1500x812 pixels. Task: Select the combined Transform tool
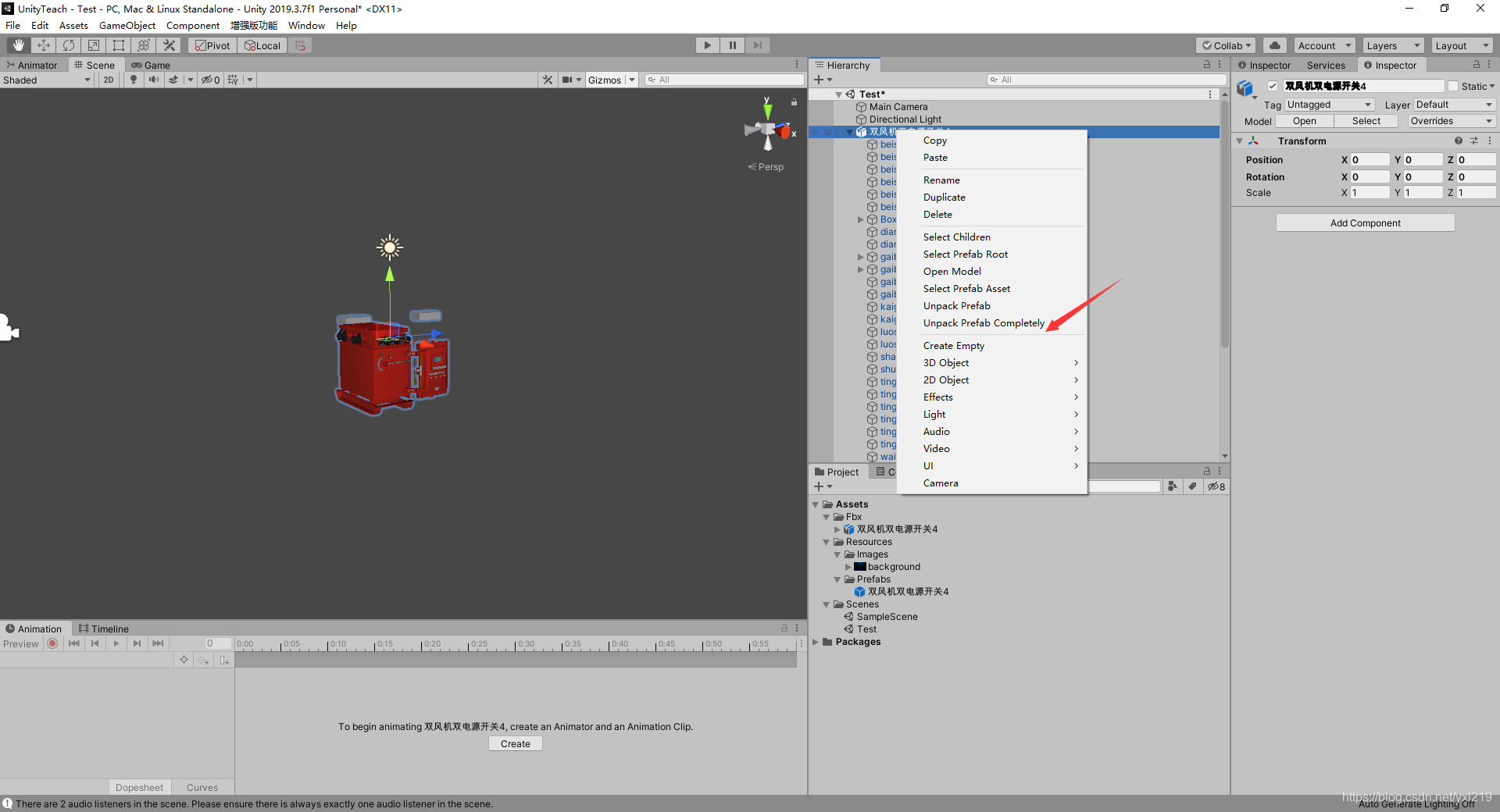click(x=144, y=45)
